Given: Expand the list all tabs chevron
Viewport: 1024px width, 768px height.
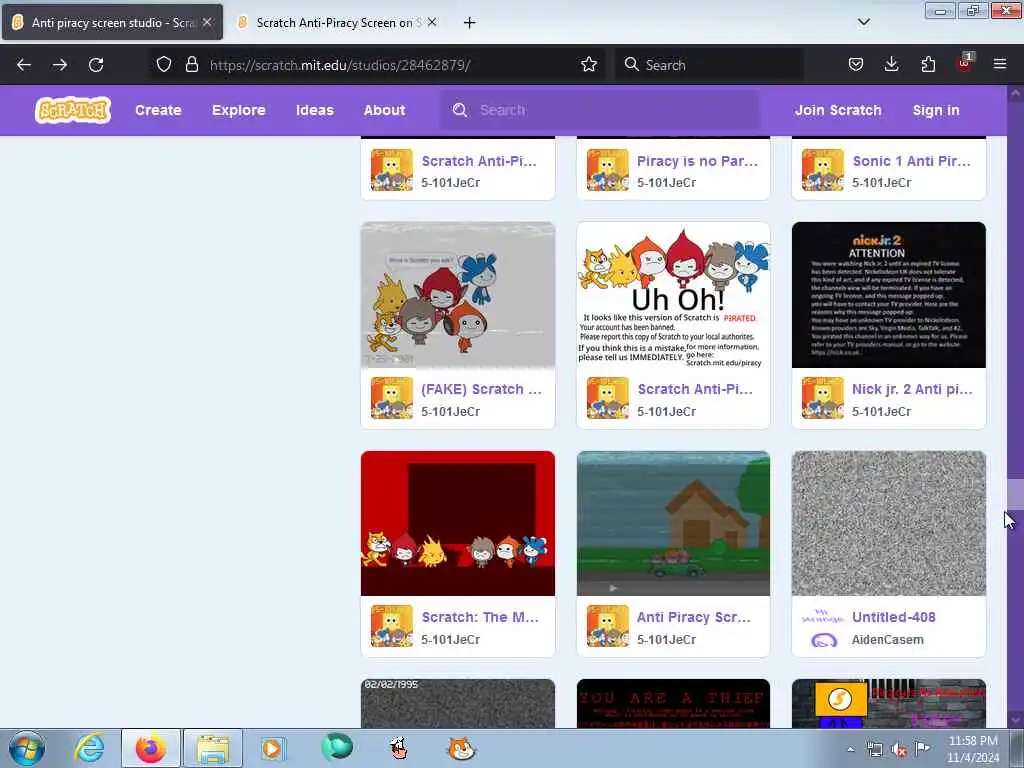Looking at the screenshot, I should click(863, 22).
